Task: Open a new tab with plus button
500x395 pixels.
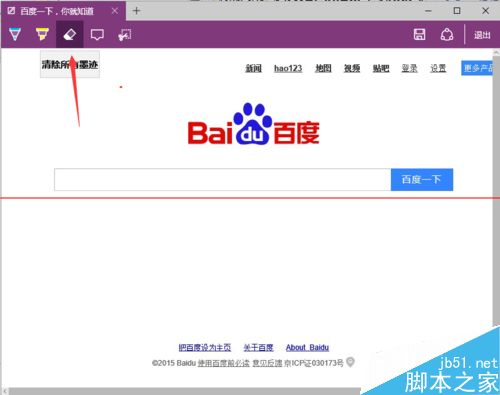Action: pyautogui.click(x=136, y=11)
